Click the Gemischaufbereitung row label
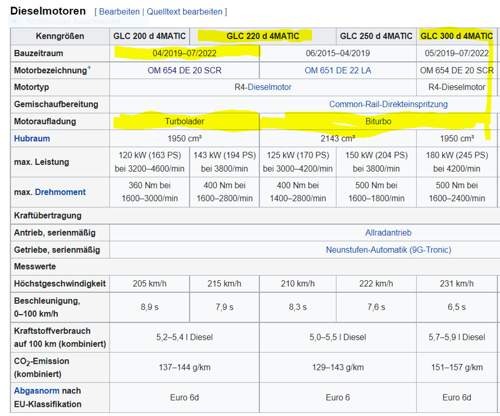Screen dimensions: 500x416 60,104
